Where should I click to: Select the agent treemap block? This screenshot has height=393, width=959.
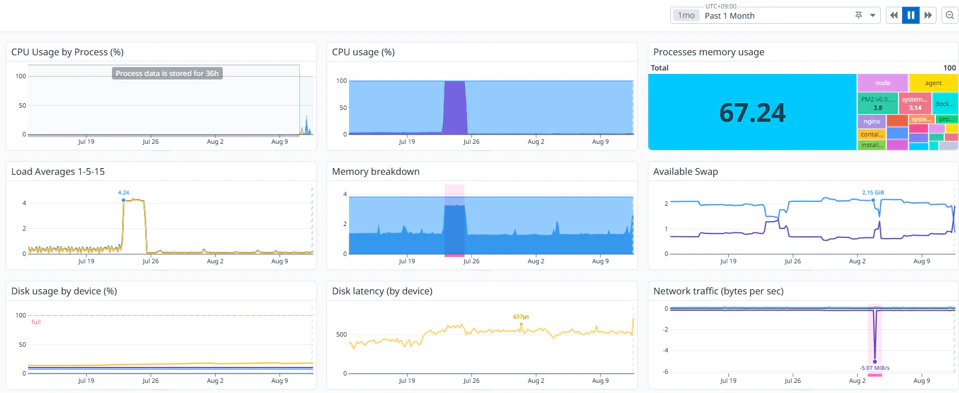[933, 83]
